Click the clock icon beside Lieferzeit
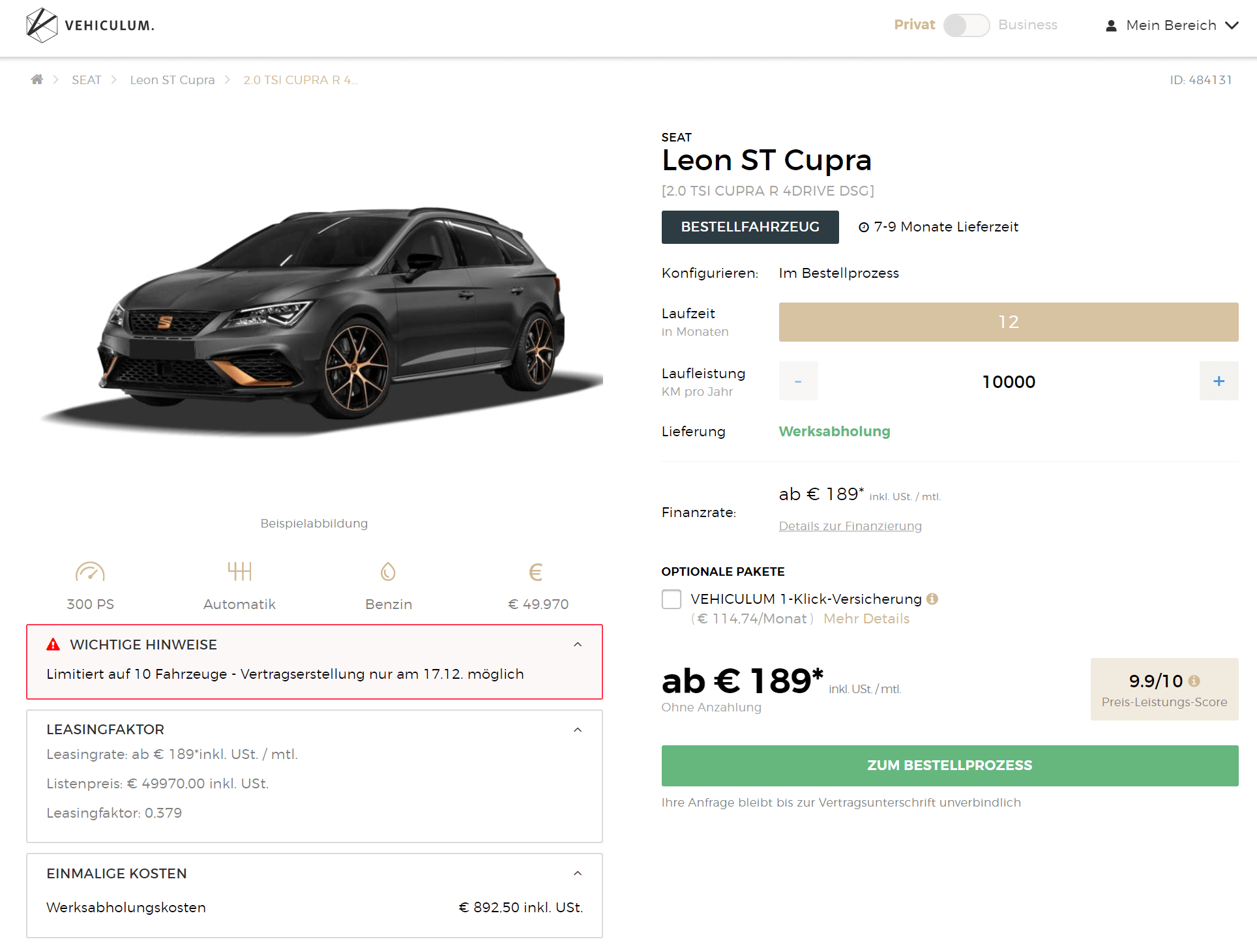 coord(864,227)
